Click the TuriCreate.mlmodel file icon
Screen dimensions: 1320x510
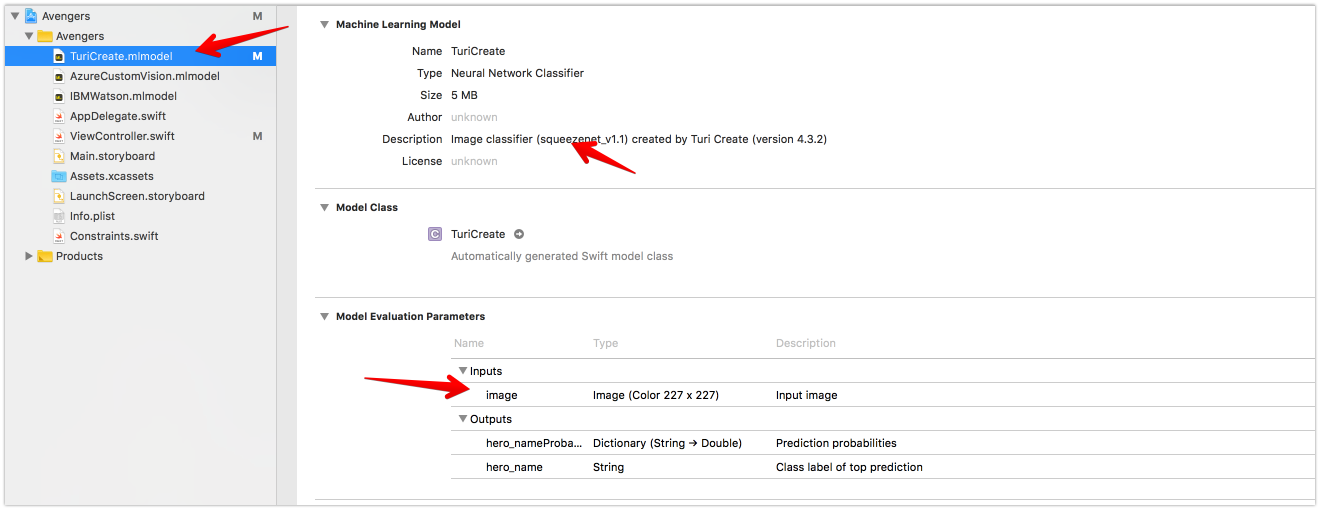coord(59,56)
